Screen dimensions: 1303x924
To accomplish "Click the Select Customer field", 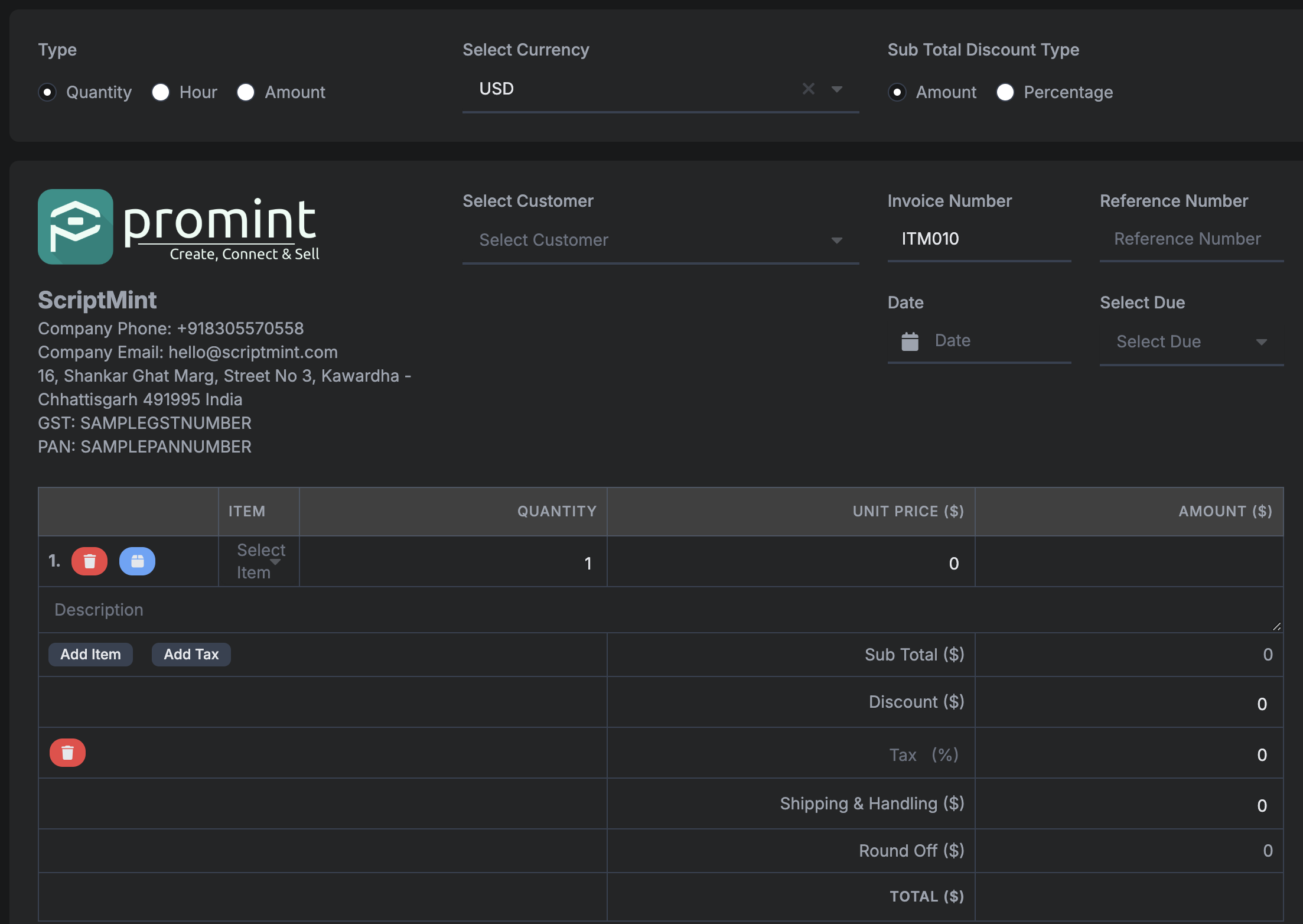I will (660, 238).
